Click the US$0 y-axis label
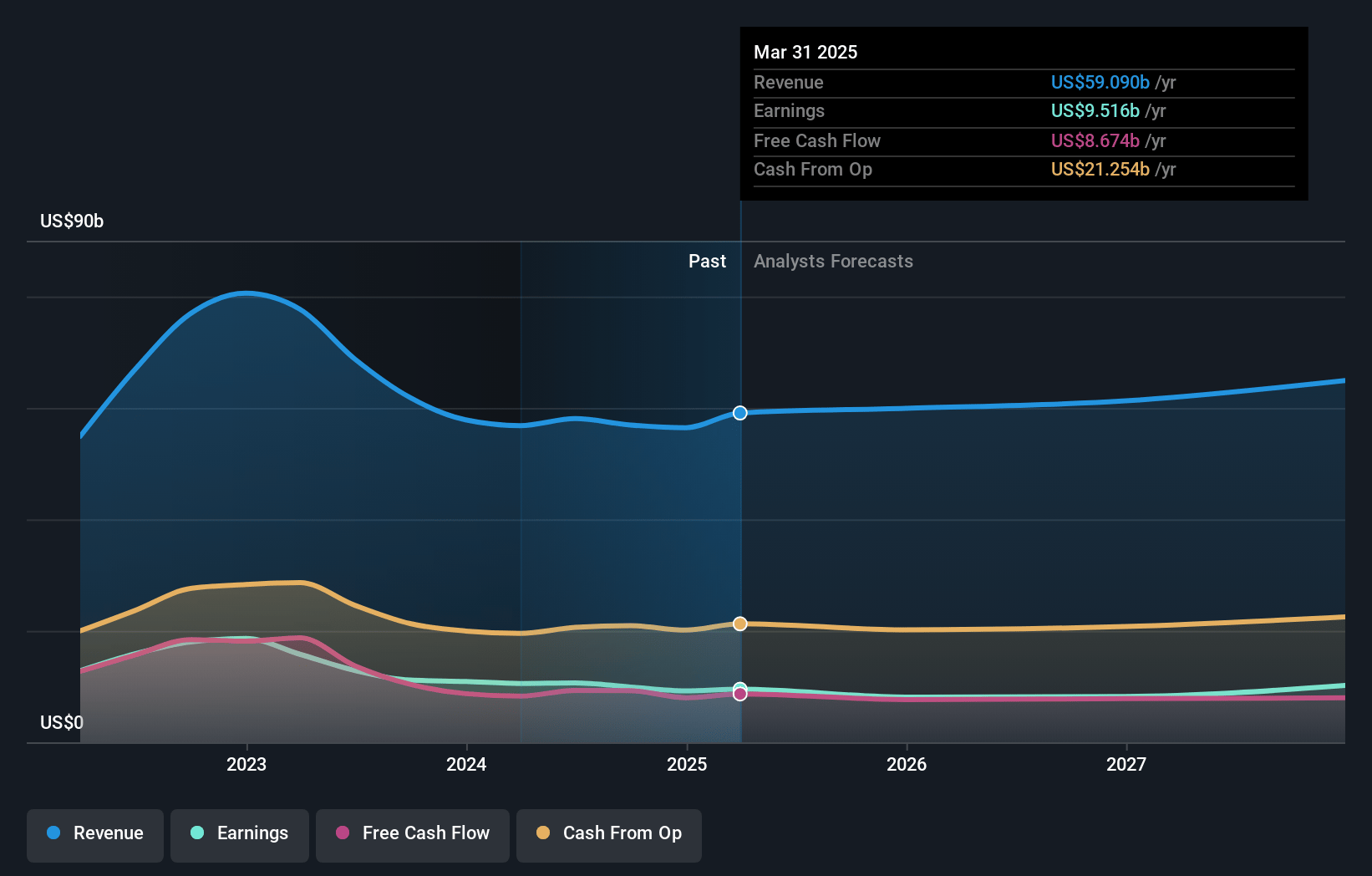This screenshot has height=876, width=1372. [x=62, y=722]
